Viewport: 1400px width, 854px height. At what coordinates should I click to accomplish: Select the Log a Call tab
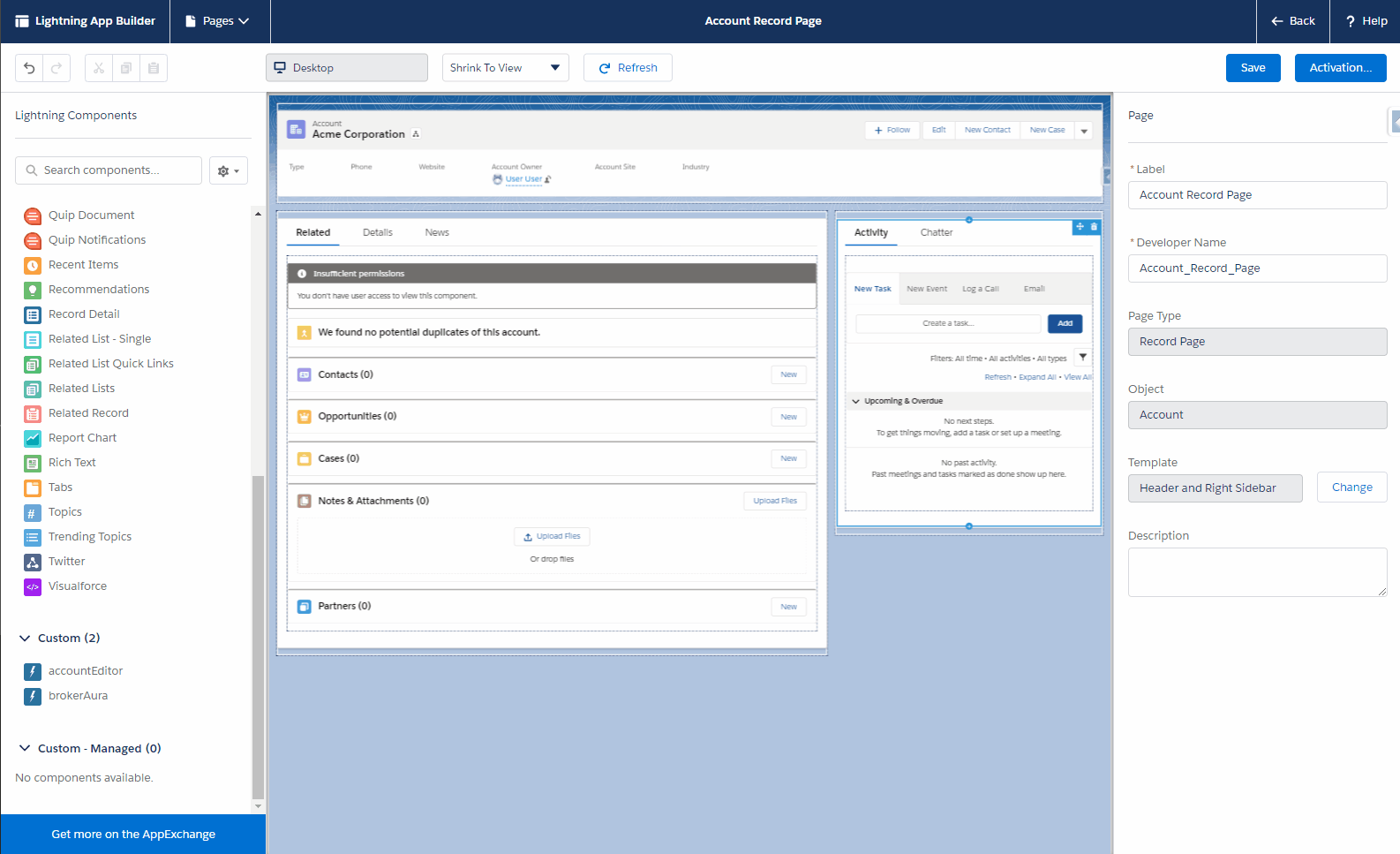[x=981, y=289]
